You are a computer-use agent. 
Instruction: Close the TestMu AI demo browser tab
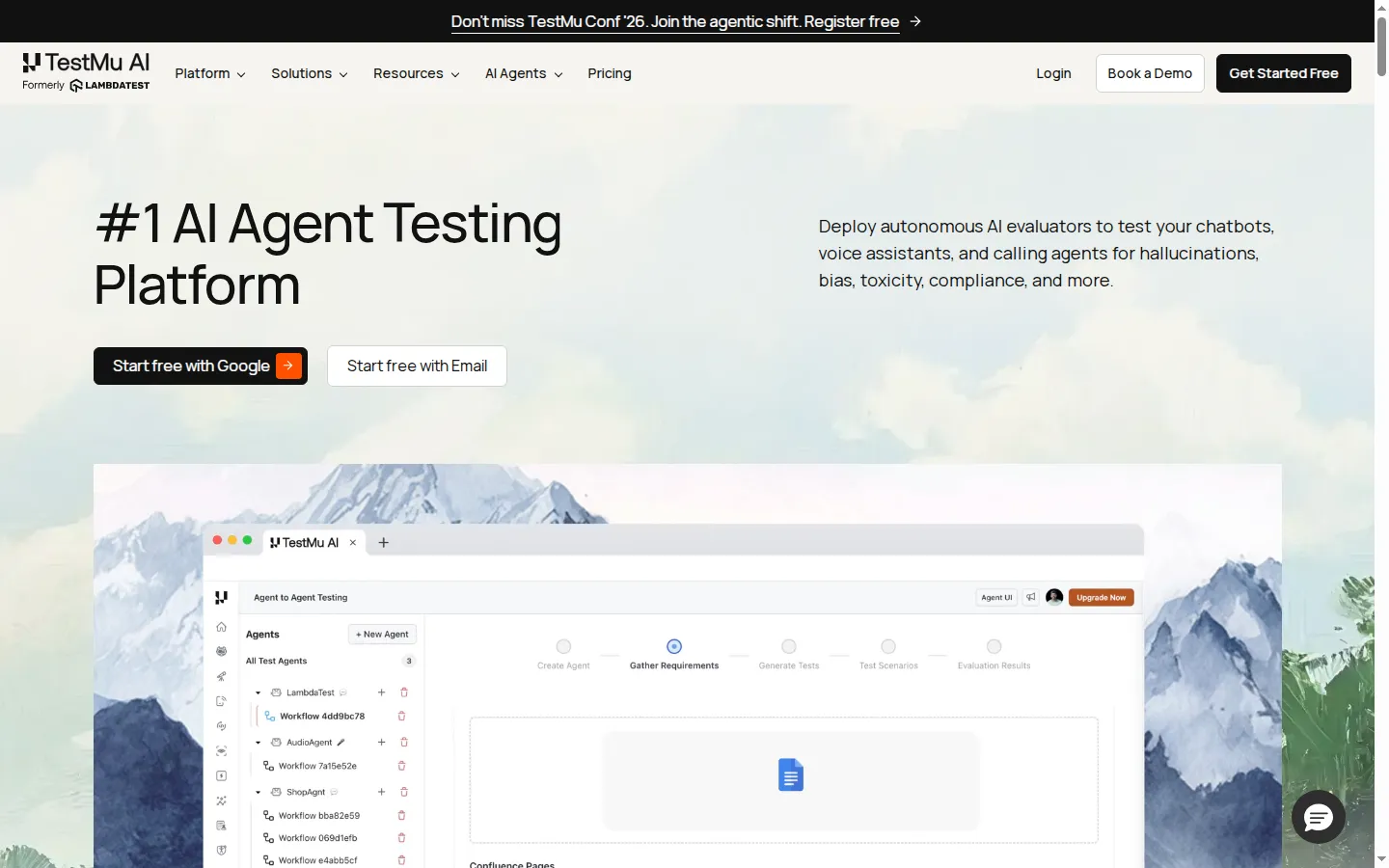click(x=353, y=542)
